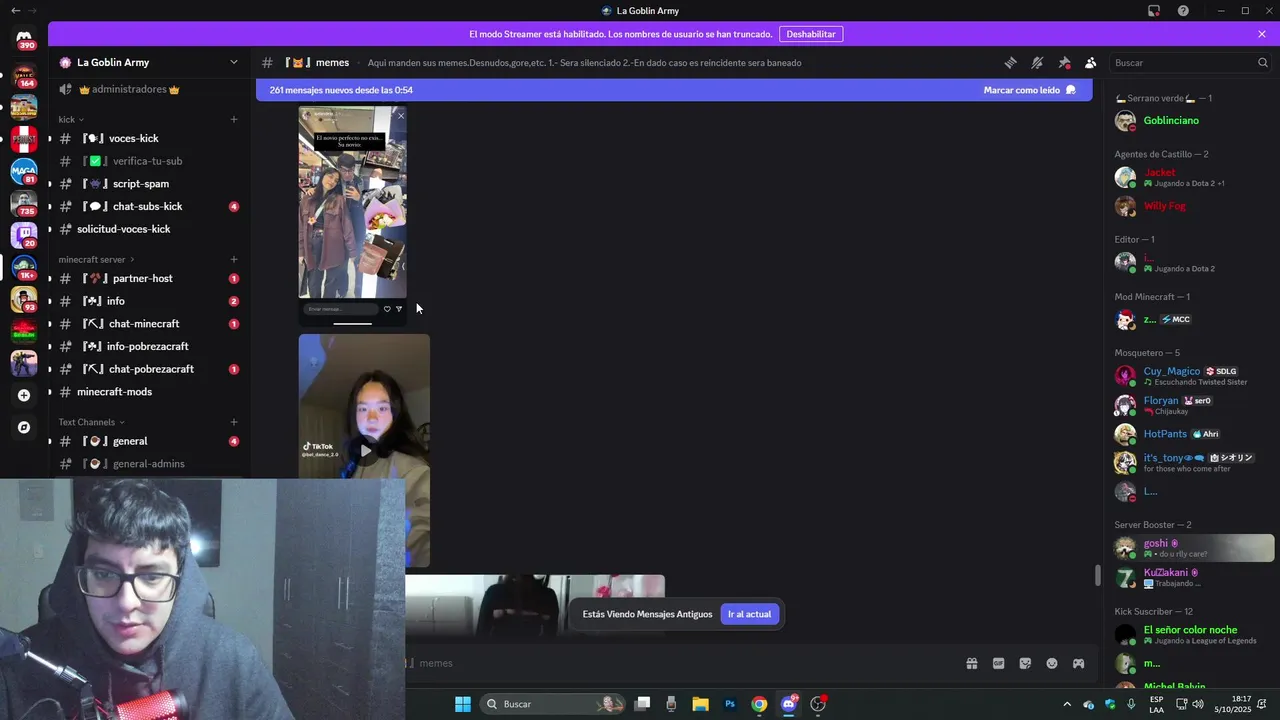Click the Deshabilitar streamer mode button
This screenshot has height=720, width=1280.
[810, 34]
